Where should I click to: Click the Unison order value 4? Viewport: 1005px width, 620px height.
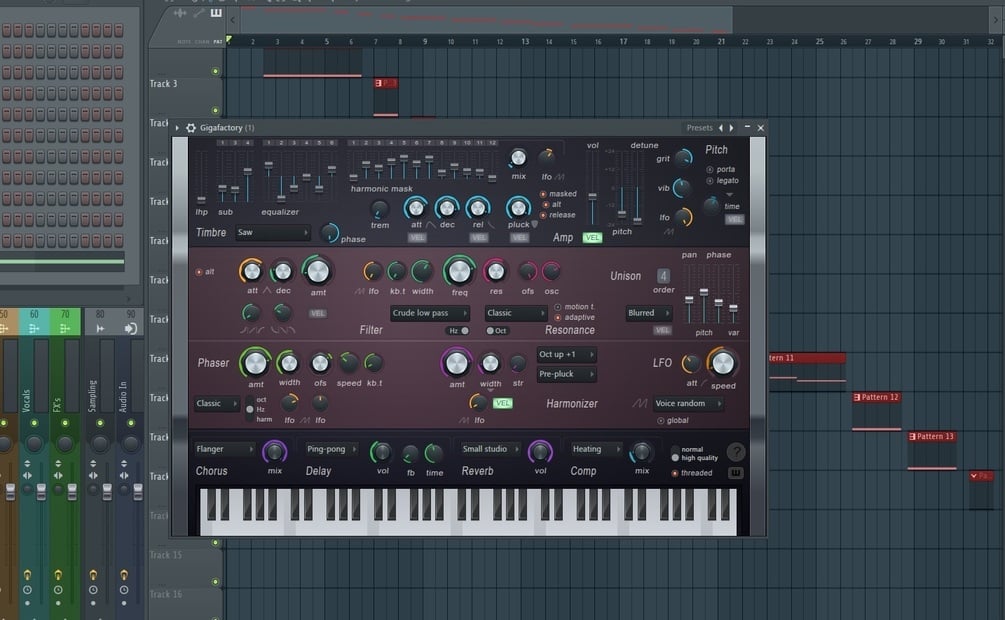point(663,276)
